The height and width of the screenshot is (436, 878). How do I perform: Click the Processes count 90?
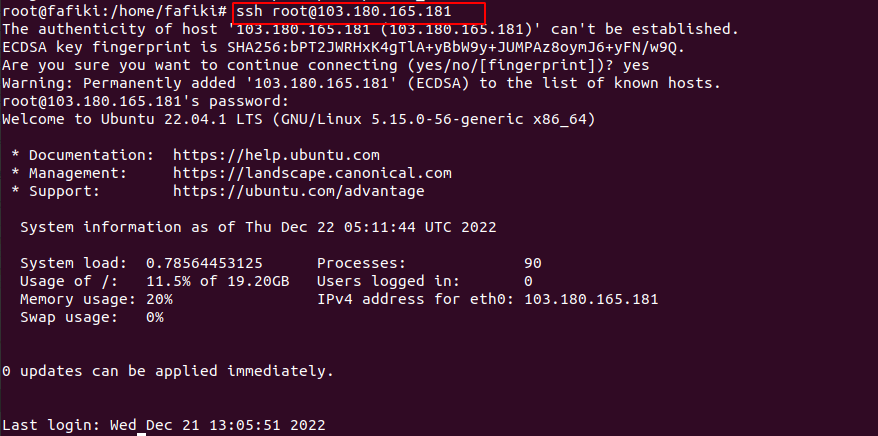click(533, 263)
